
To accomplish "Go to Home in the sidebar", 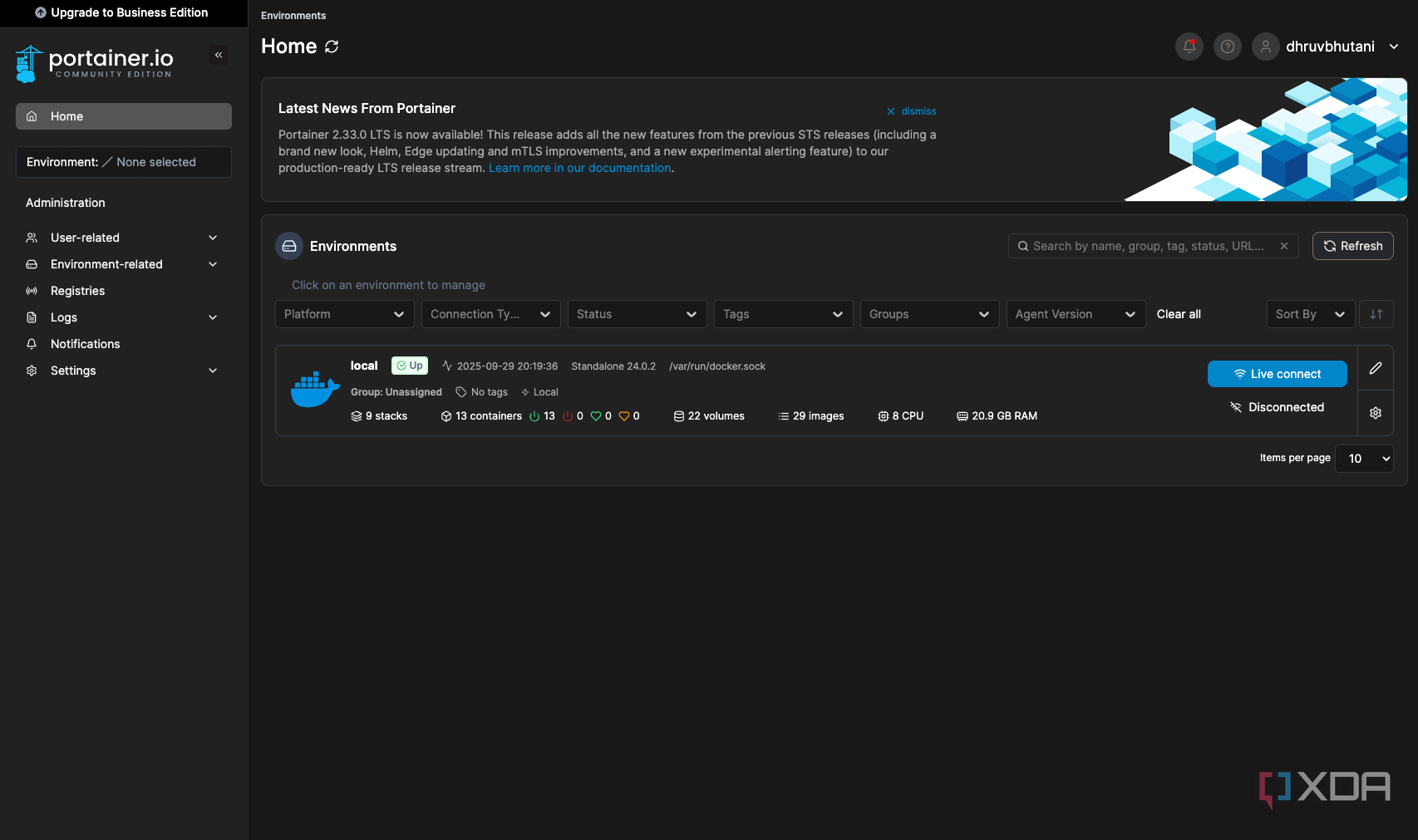I will coord(124,116).
